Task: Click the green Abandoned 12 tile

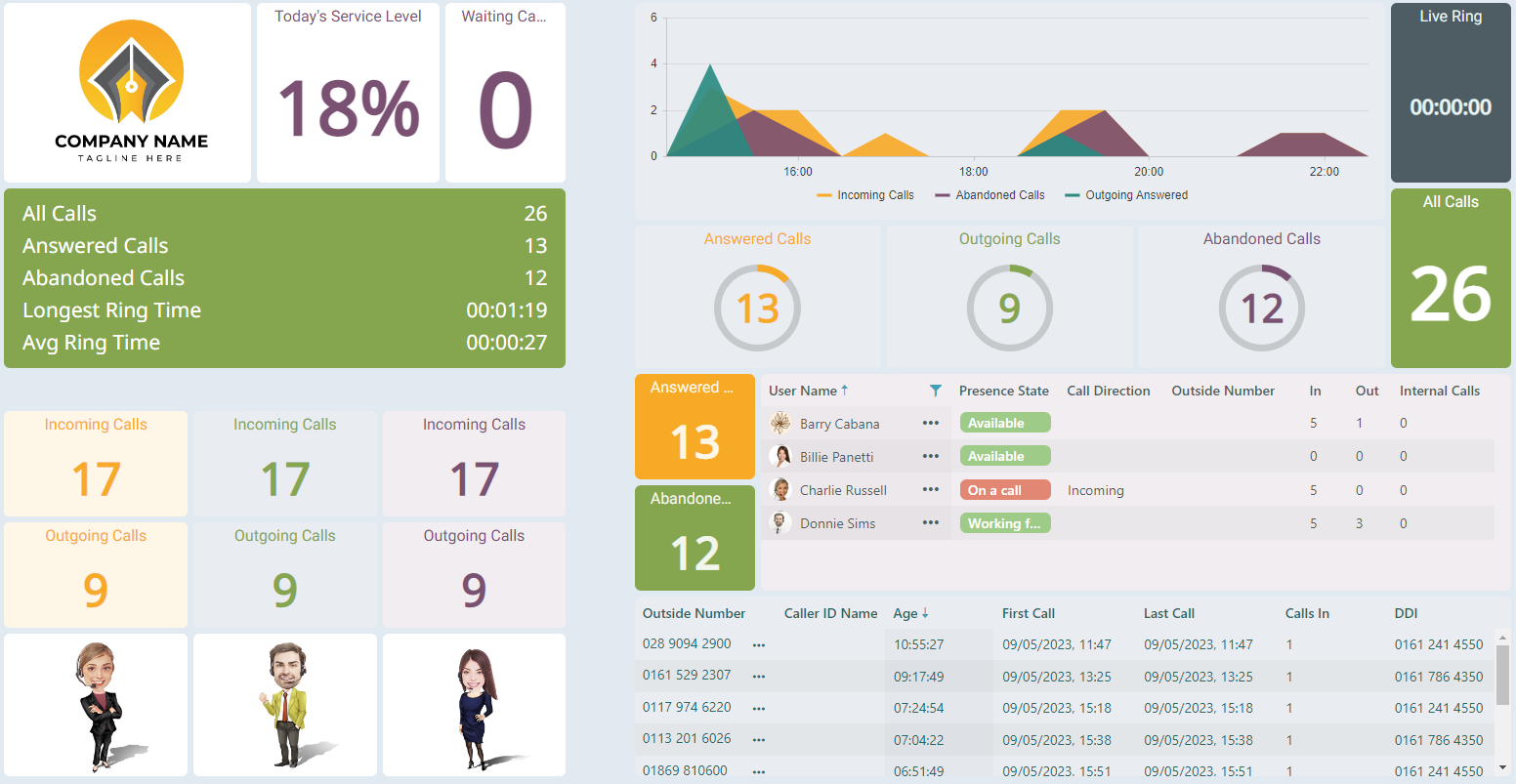Action: pyautogui.click(x=695, y=538)
